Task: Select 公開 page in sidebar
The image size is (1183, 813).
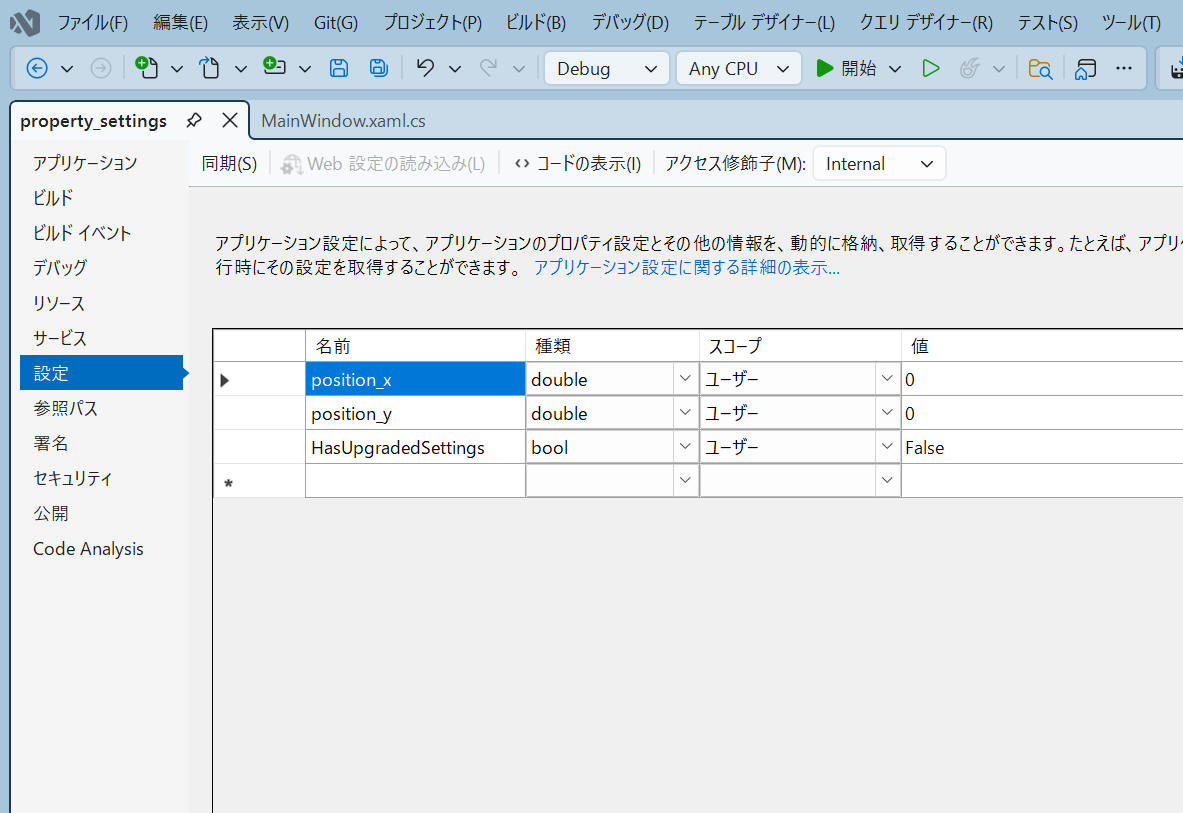Action: (x=51, y=514)
